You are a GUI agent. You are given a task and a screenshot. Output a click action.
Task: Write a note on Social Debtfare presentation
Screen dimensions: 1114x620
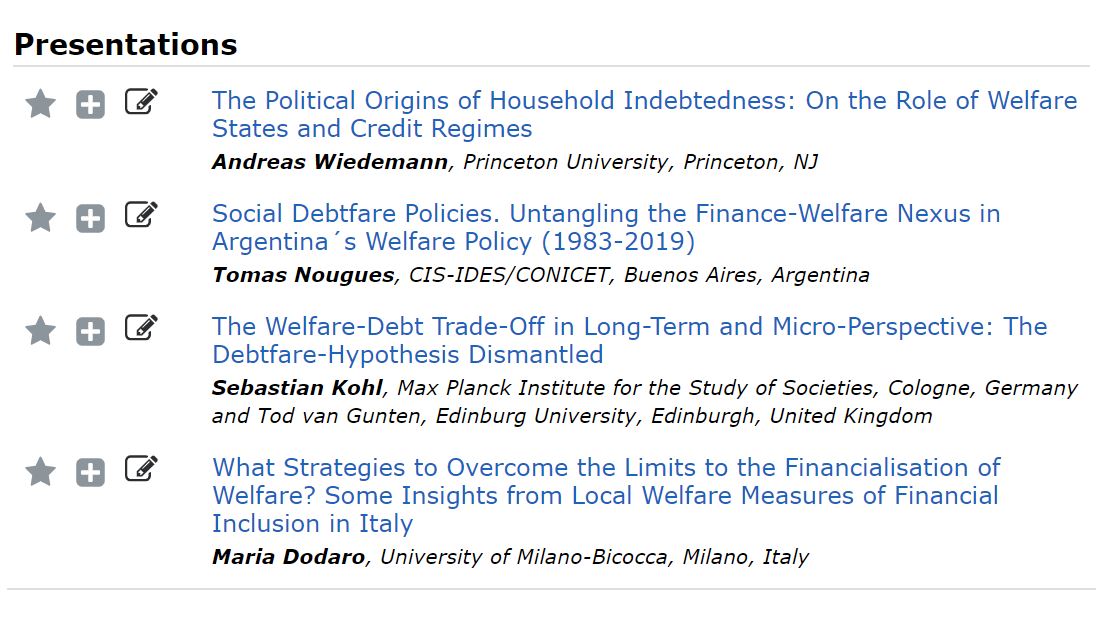click(141, 215)
